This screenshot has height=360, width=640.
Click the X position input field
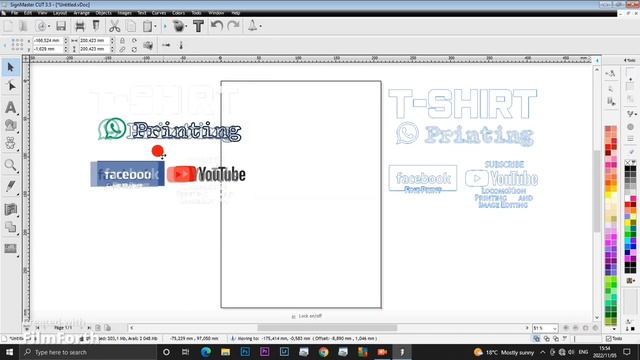[x=47, y=41]
